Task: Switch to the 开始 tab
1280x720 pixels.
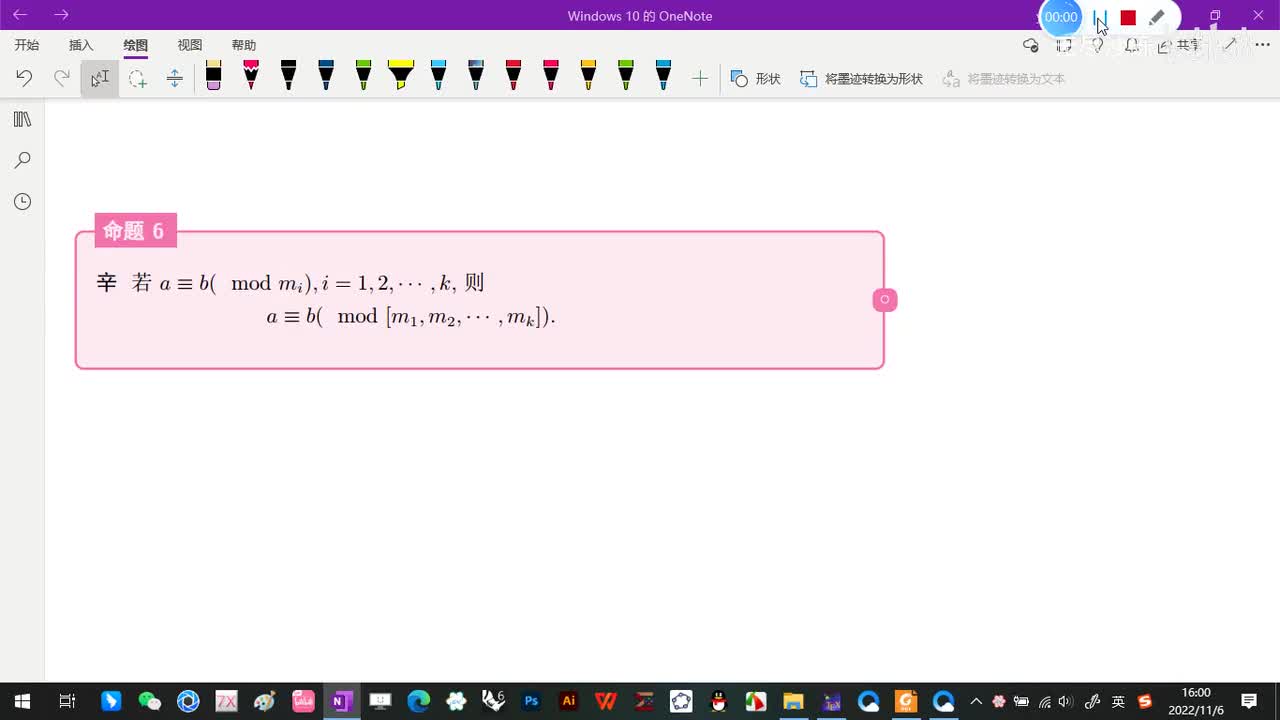Action: [x=27, y=45]
